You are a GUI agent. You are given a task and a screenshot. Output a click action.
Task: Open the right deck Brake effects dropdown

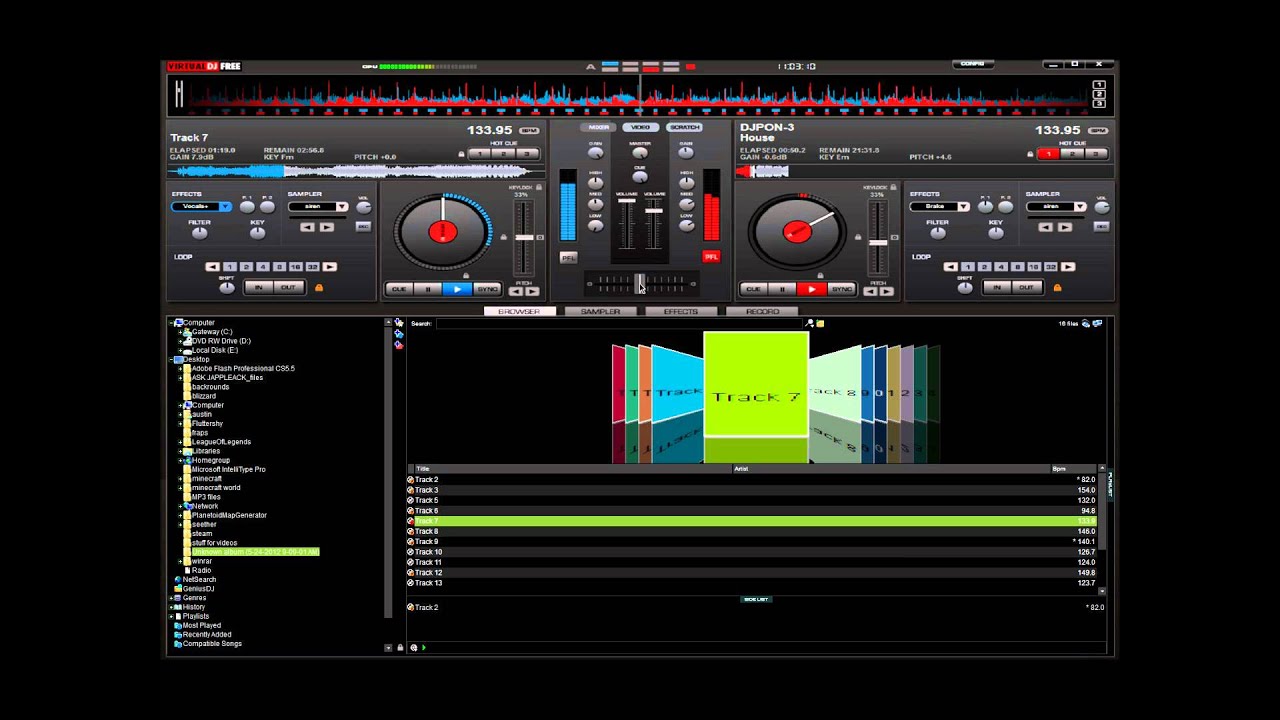coord(963,207)
